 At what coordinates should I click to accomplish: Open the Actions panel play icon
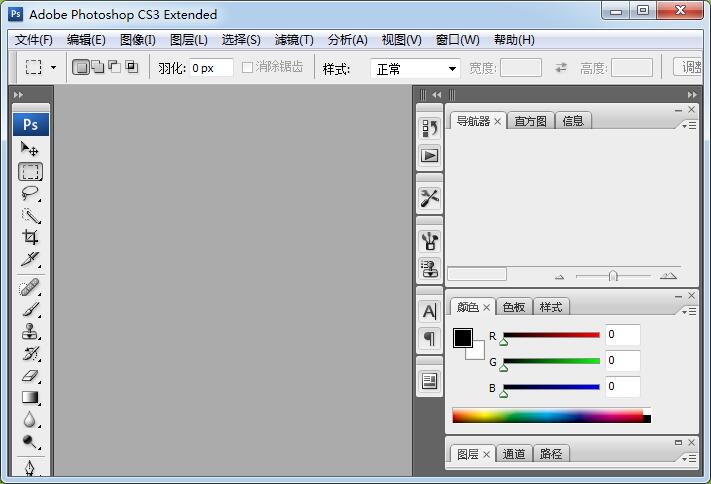[x=429, y=155]
